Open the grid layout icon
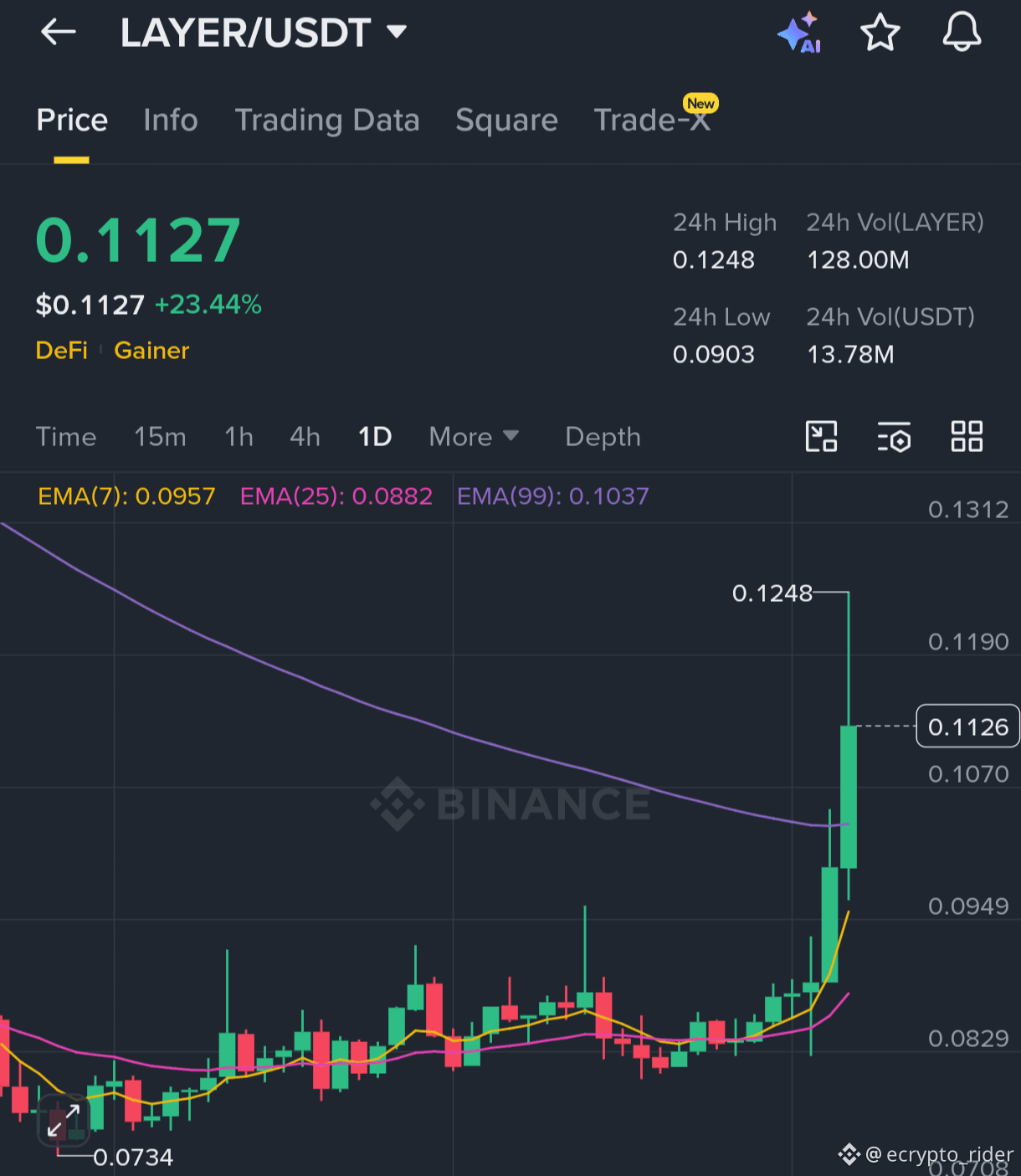1021x1176 pixels. pos(967,437)
